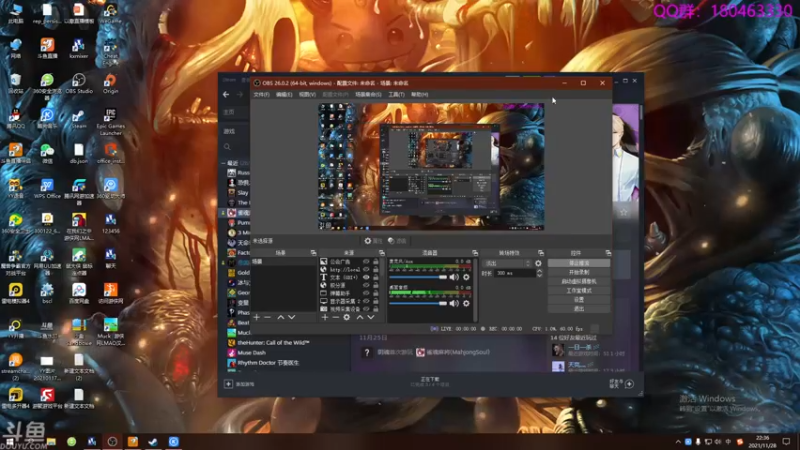Open Steam desktop shortcut
Screen dimensions: 800x450
point(79,118)
